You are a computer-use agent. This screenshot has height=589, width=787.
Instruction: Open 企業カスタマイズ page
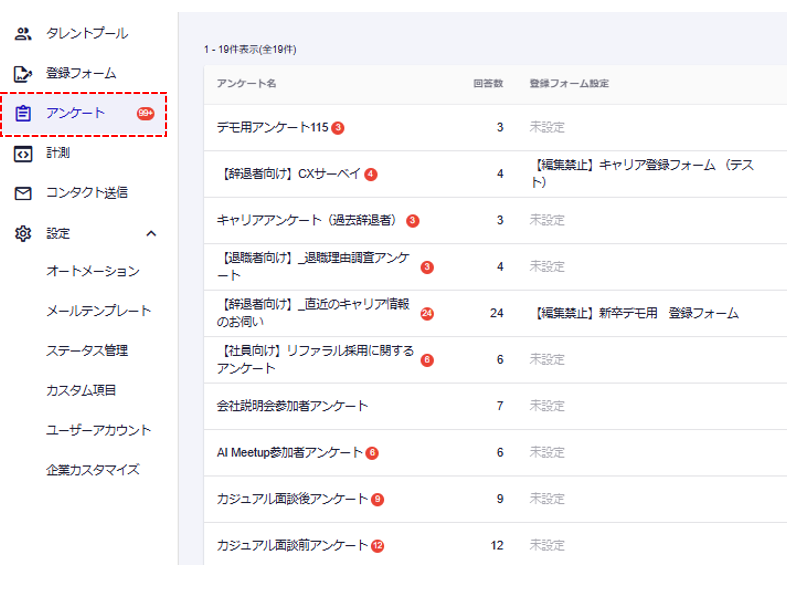(92, 470)
